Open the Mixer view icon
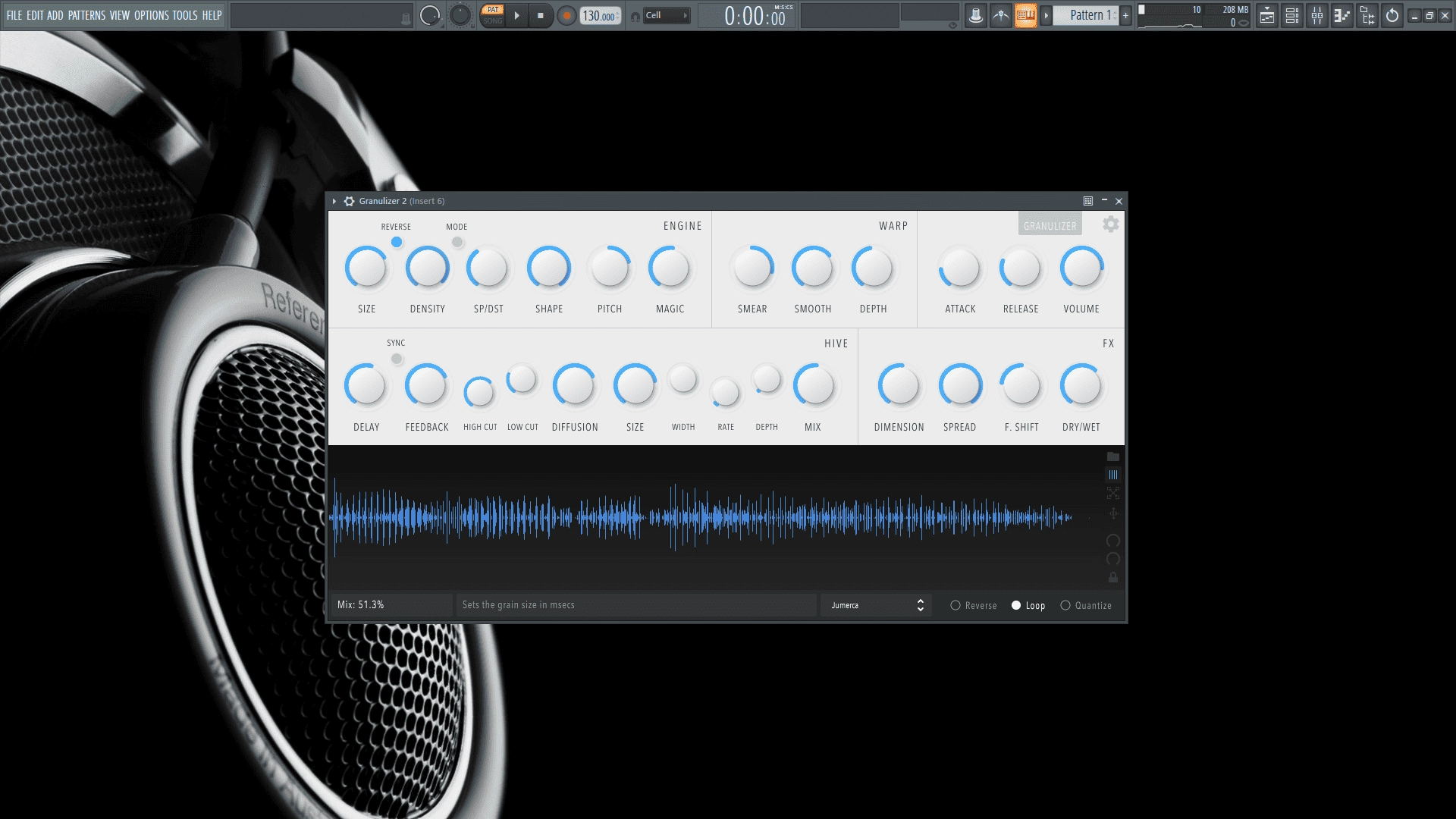The width and height of the screenshot is (1456, 819). 1317,15
